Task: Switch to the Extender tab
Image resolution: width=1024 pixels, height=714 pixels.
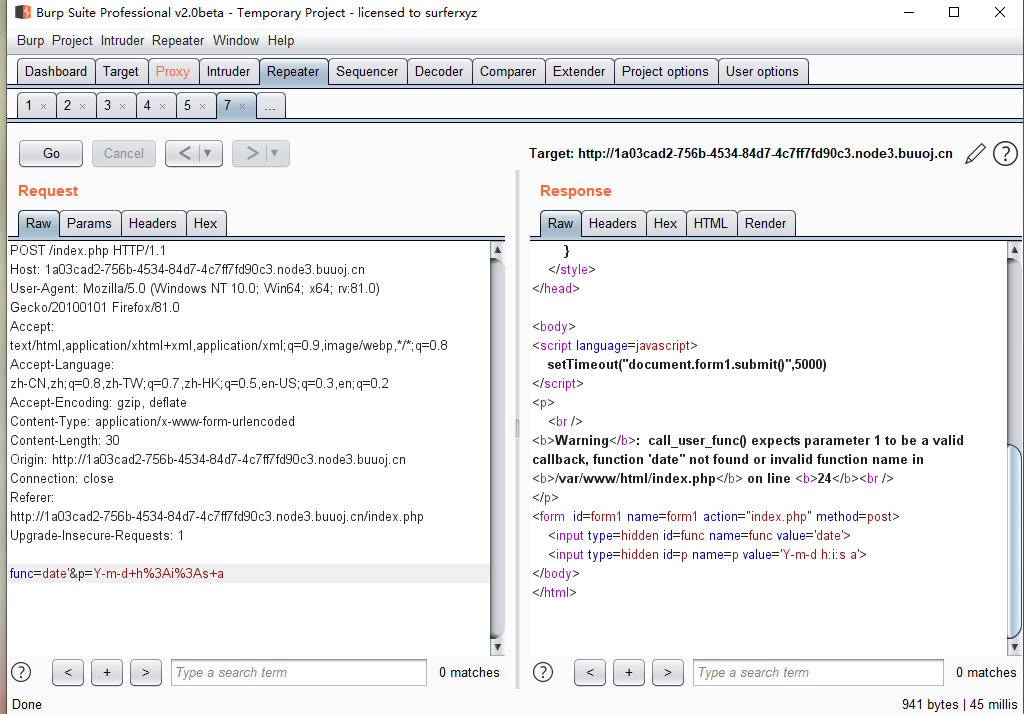Action: pyautogui.click(x=579, y=71)
